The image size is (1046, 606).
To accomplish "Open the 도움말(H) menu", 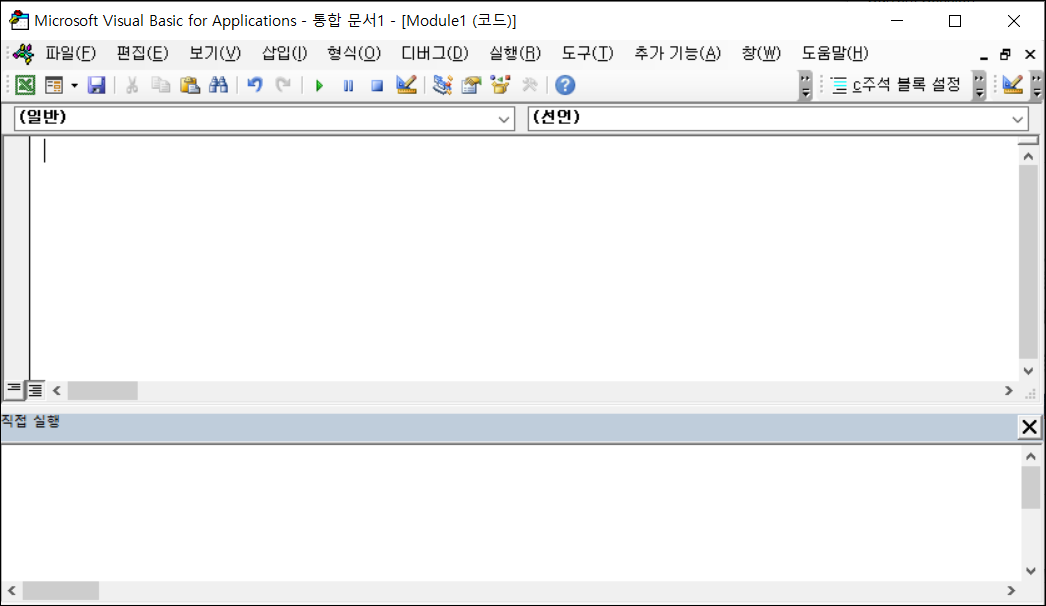I will [x=835, y=53].
